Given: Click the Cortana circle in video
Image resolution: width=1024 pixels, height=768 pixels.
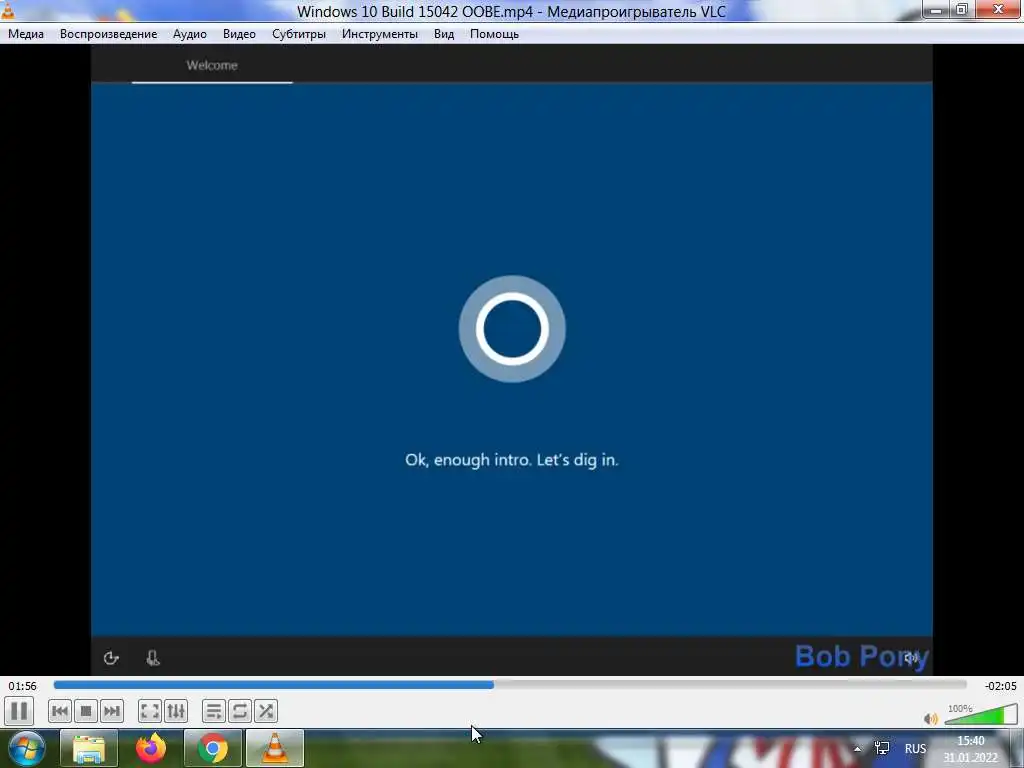Looking at the screenshot, I should pos(512,329).
